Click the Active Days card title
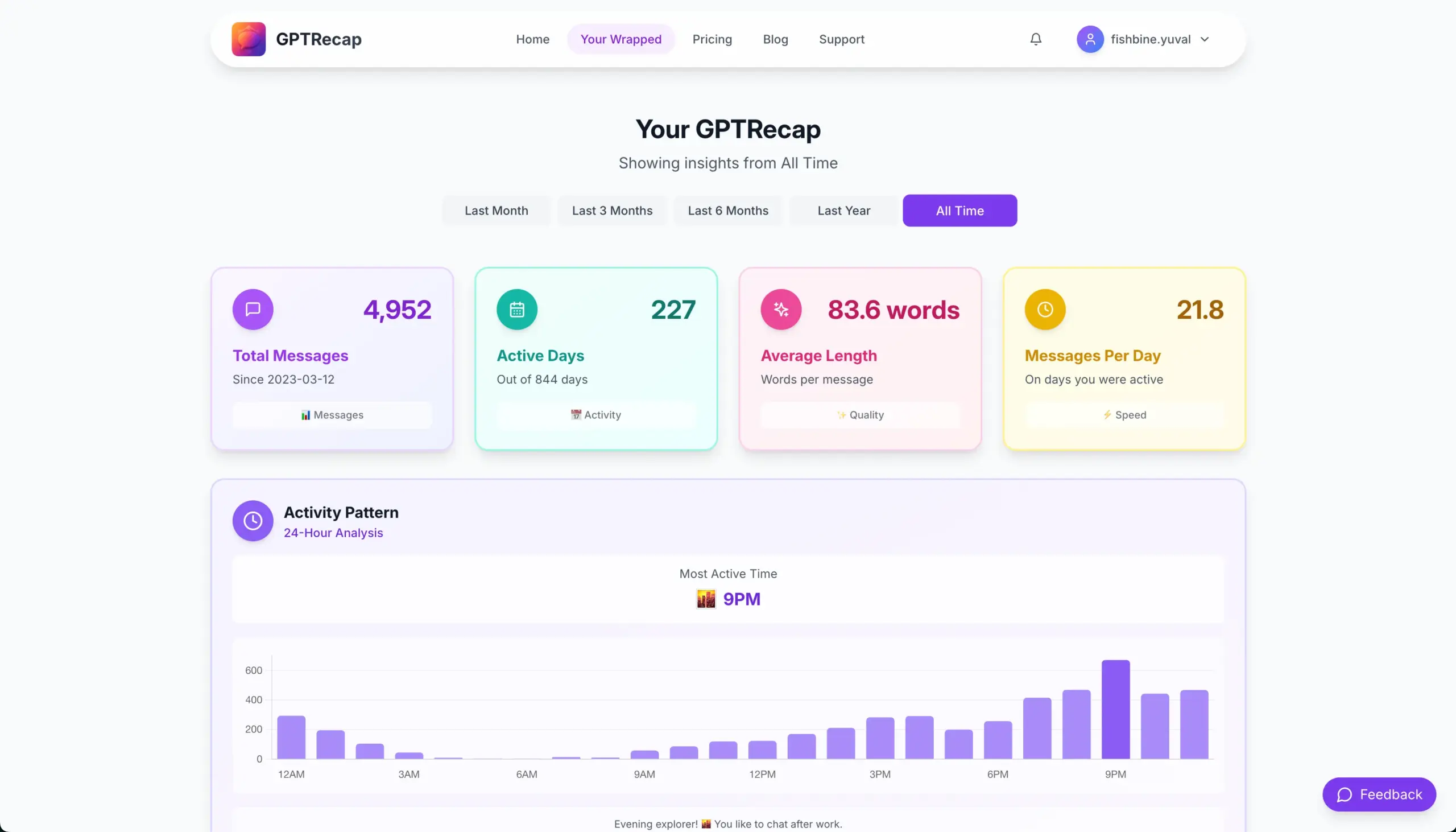This screenshot has height=832, width=1456. click(540, 356)
